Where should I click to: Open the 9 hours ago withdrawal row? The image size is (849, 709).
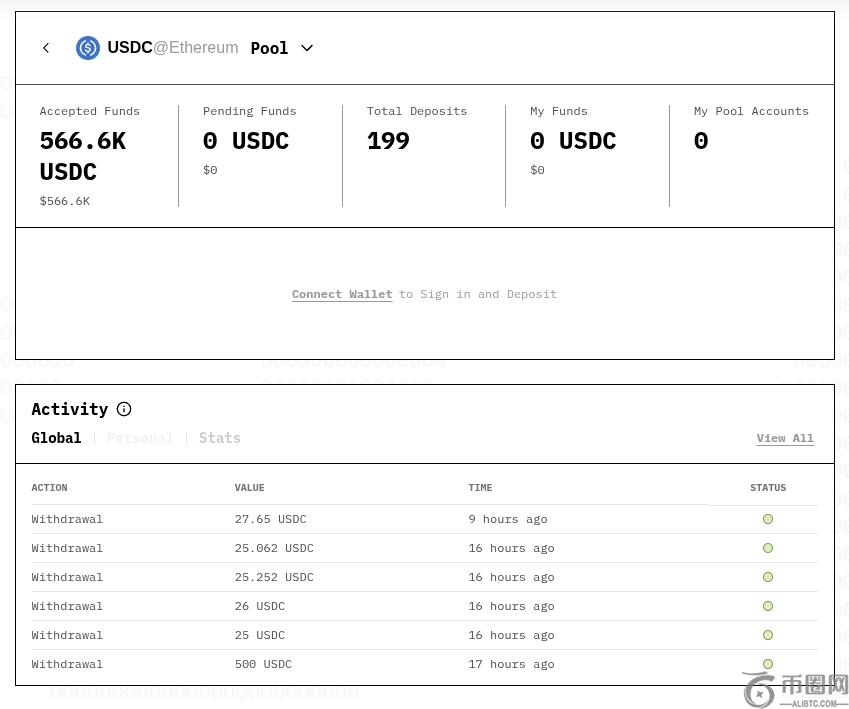pyautogui.click(x=424, y=519)
